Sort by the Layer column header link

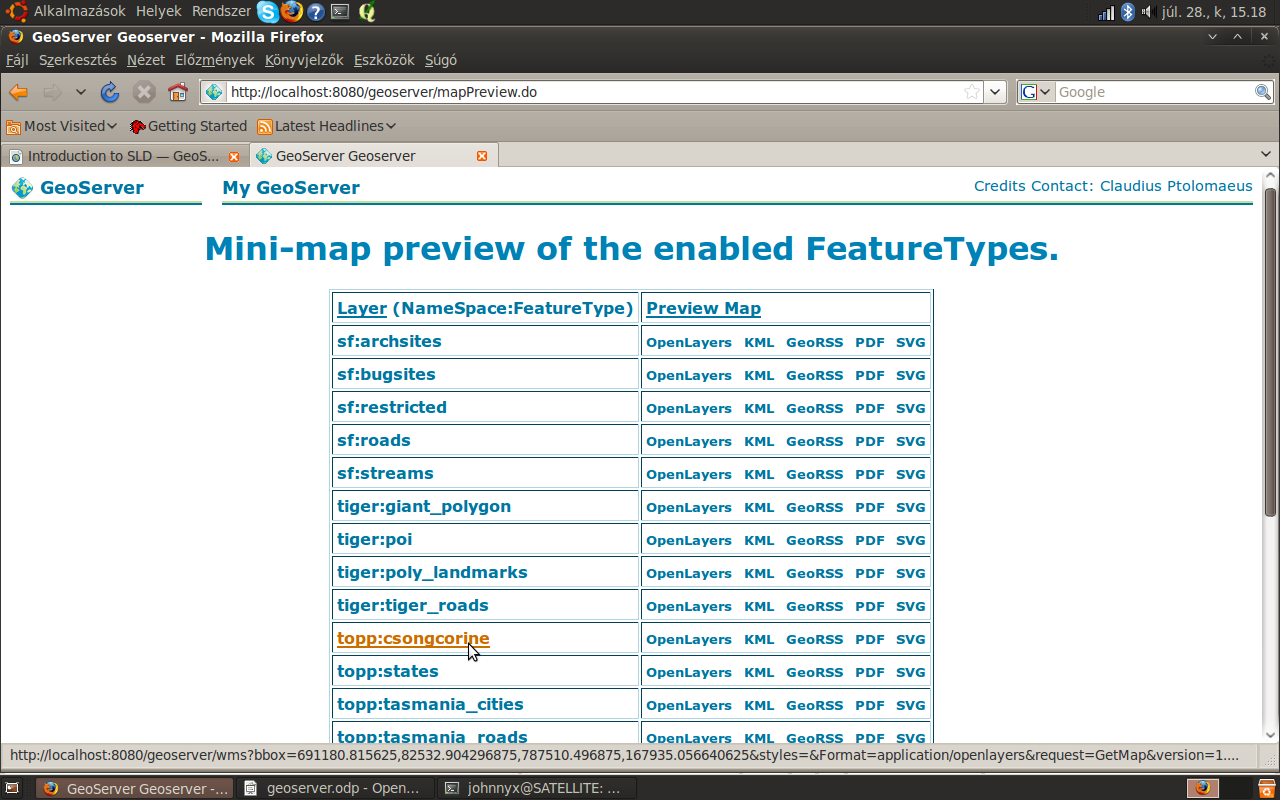[362, 308]
